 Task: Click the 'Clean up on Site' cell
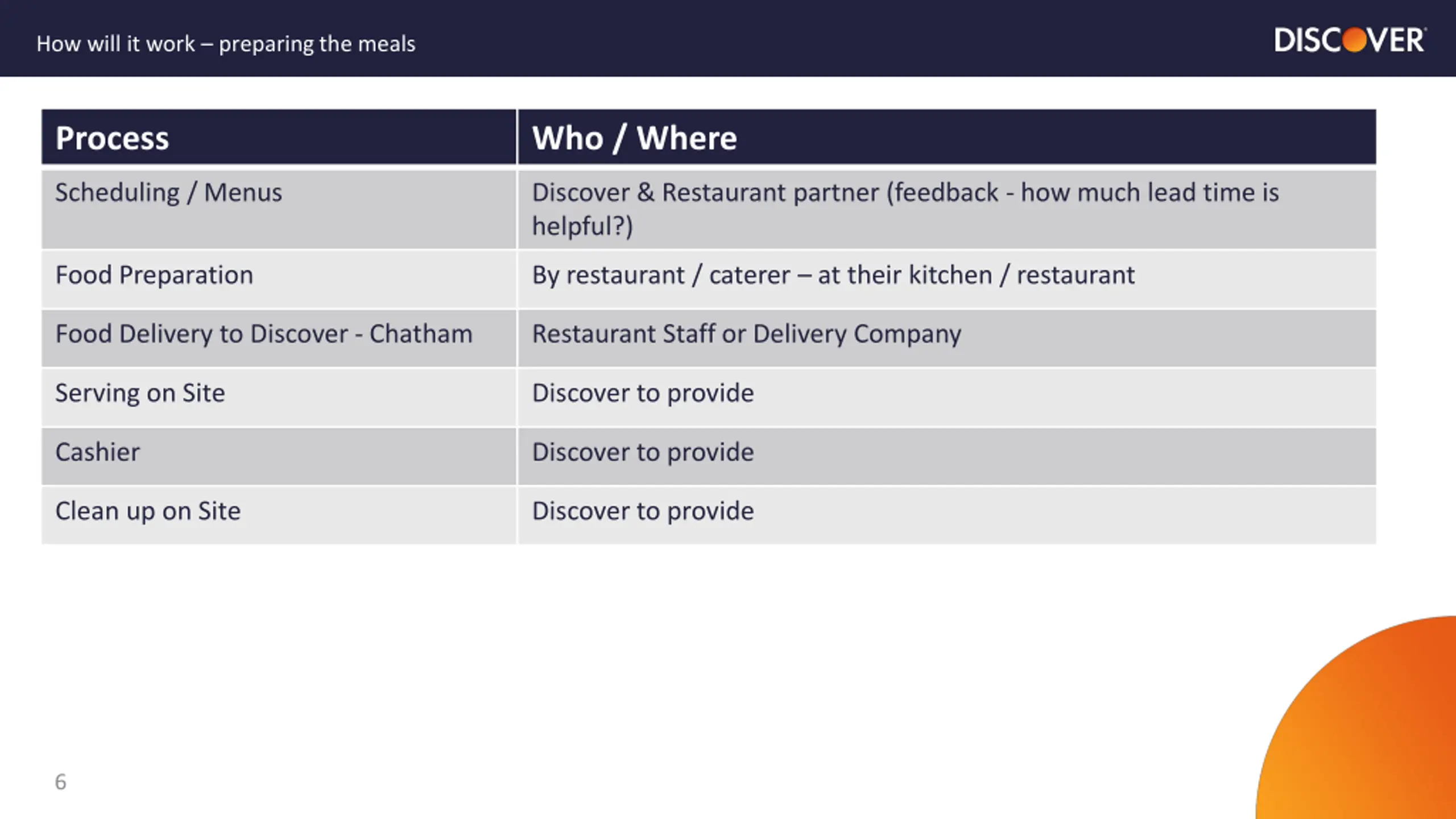click(279, 515)
